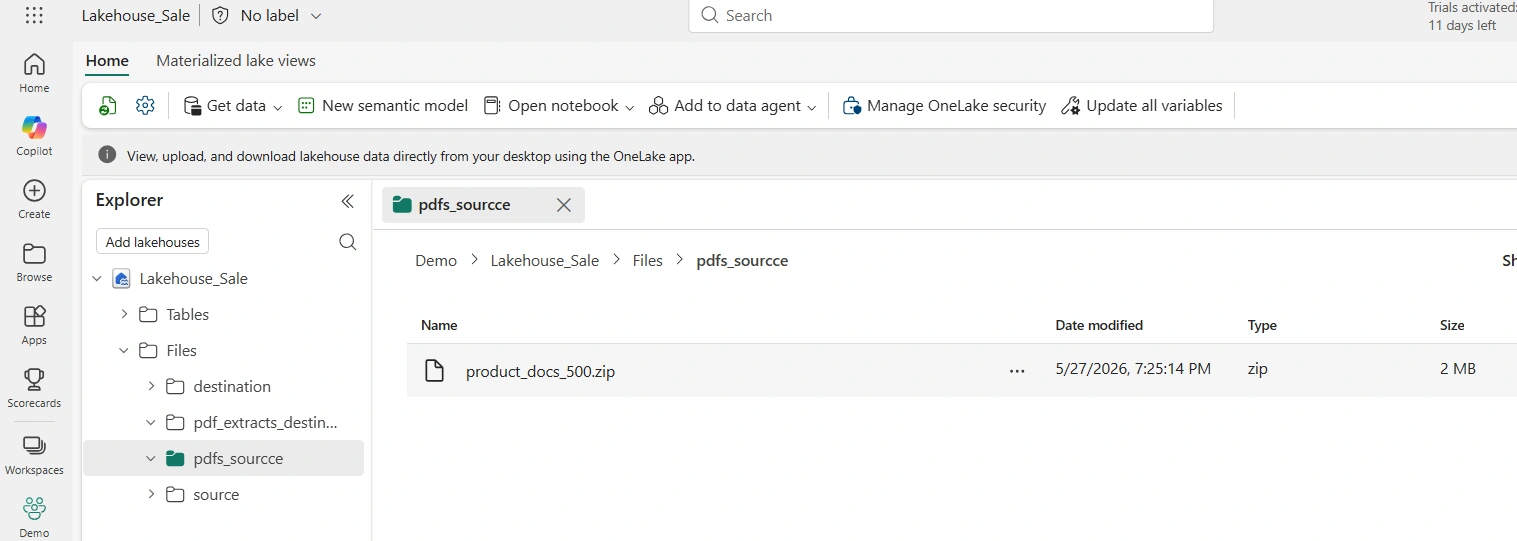Screen dimensions: 1517x541
Task: Collapse the pdfs_sourcce folder node
Action: [x=151, y=459]
